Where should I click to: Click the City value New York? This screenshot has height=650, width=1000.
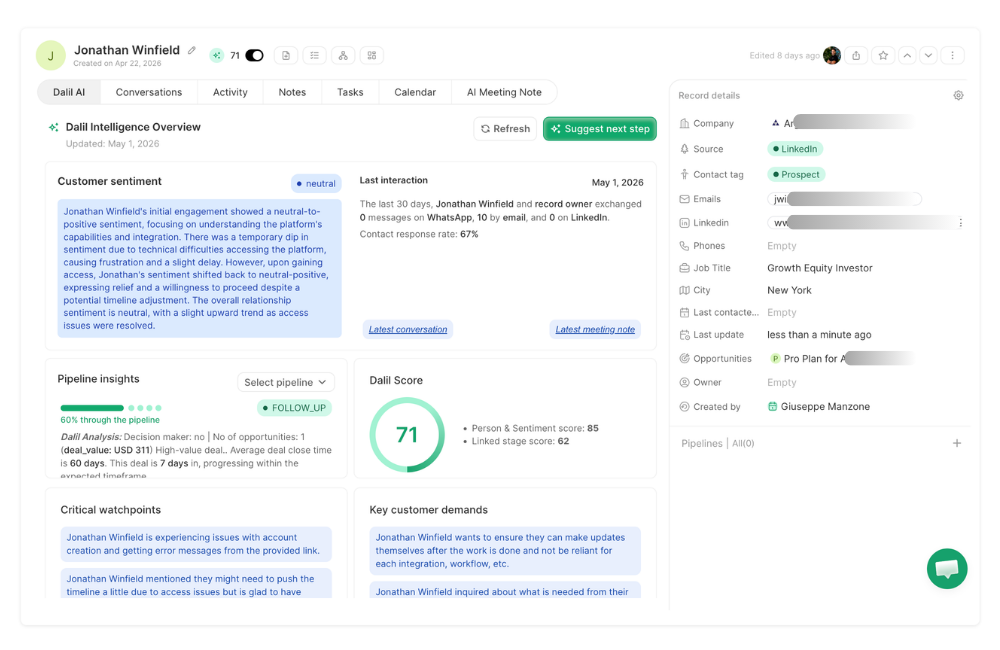click(790, 290)
